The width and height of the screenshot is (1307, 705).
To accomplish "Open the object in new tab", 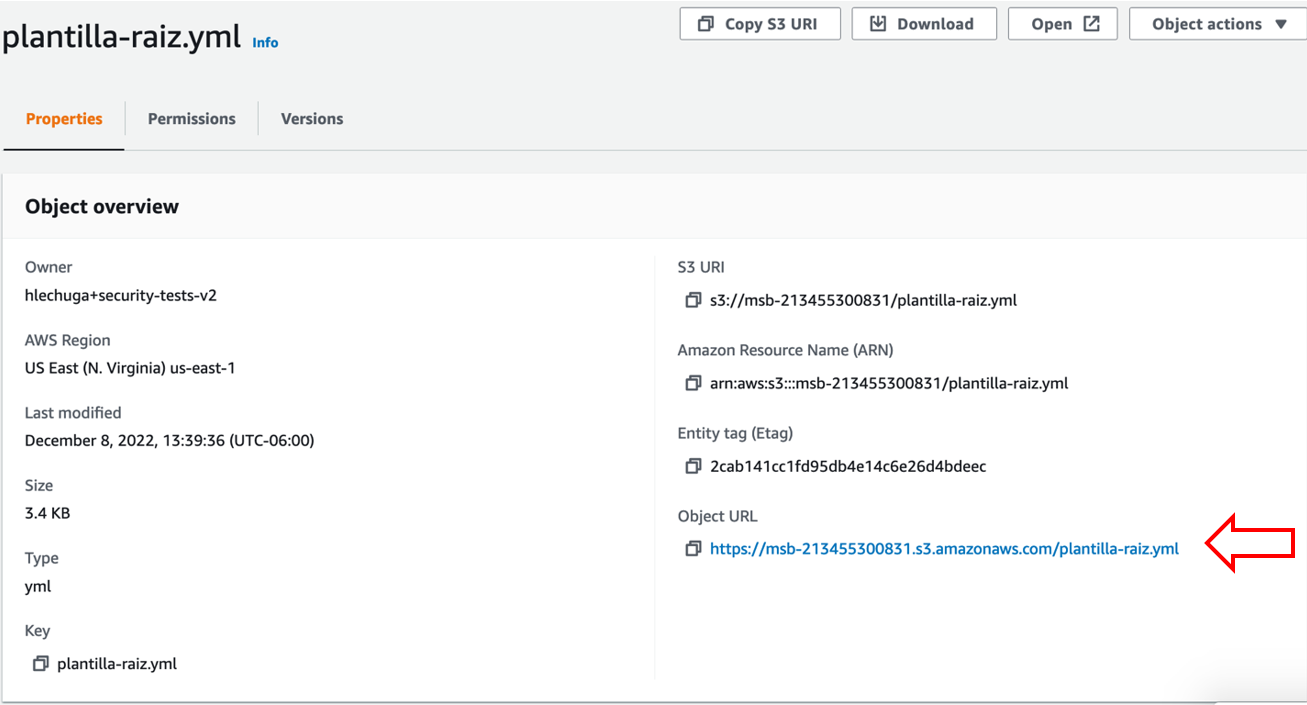I will coord(1062,24).
